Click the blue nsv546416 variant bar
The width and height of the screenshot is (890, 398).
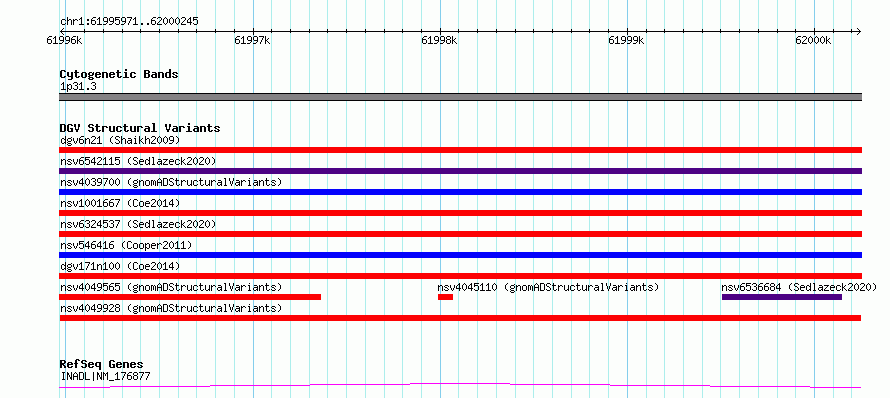[460, 255]
